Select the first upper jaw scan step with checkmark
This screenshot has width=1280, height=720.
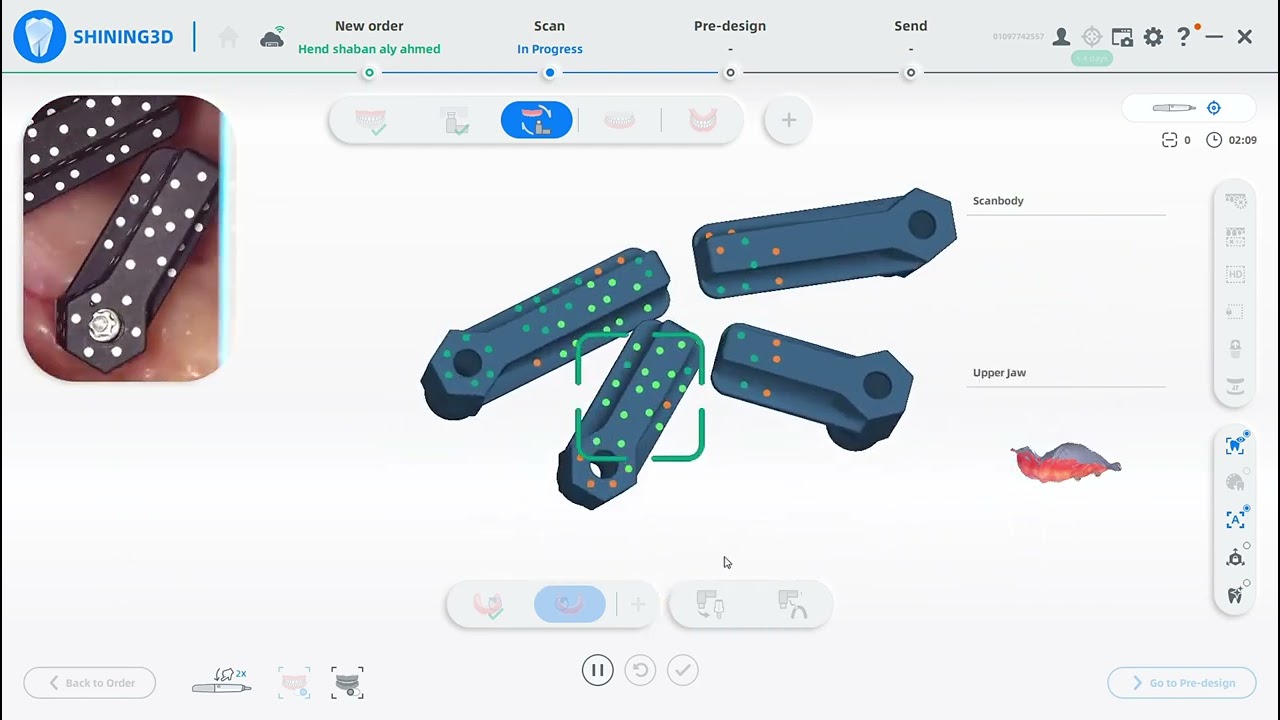(x=371, y=121)
